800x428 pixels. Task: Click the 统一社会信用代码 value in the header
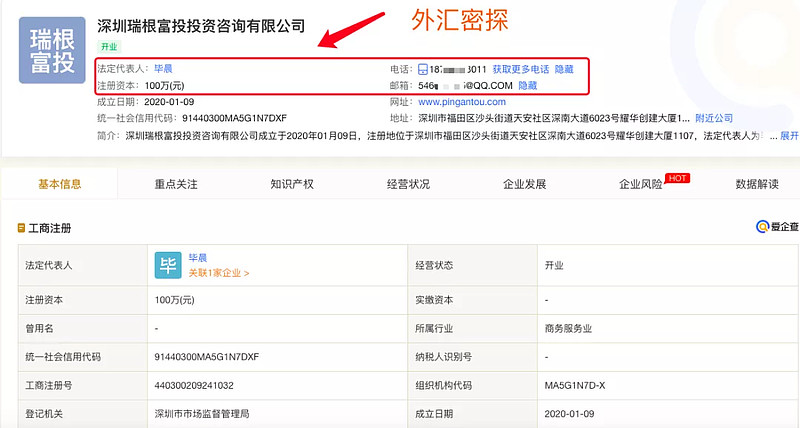tap(235, 118)
